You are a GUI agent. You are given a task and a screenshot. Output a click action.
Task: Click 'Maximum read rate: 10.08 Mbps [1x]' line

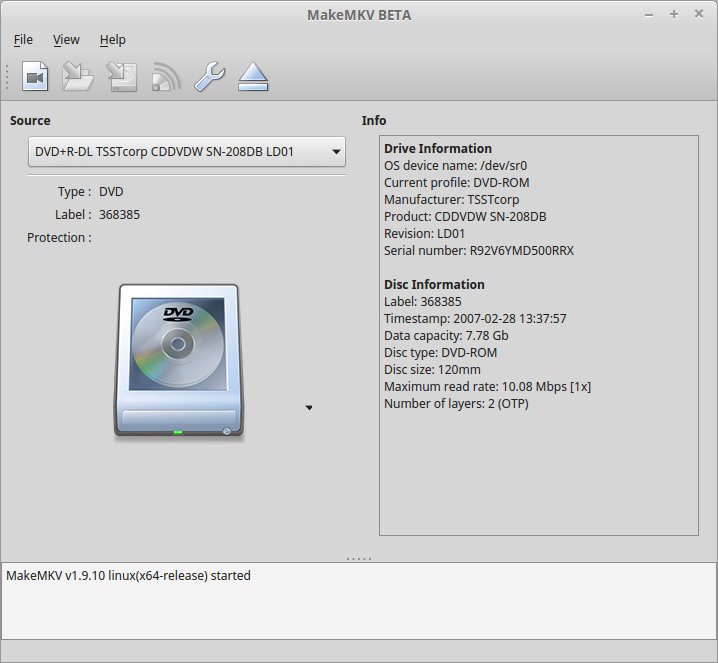click(487, 386)
